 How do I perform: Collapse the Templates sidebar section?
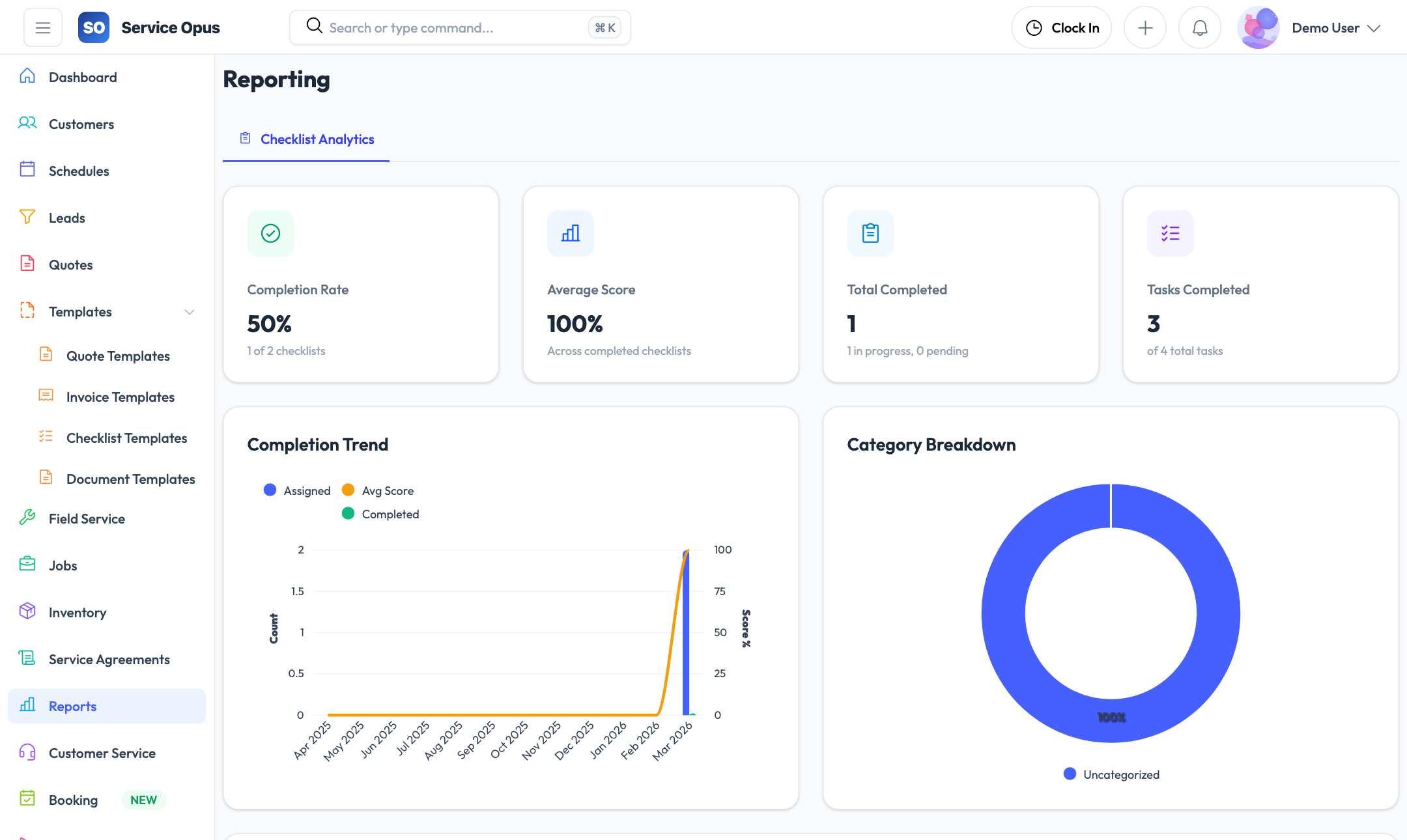tap(190, 312)
